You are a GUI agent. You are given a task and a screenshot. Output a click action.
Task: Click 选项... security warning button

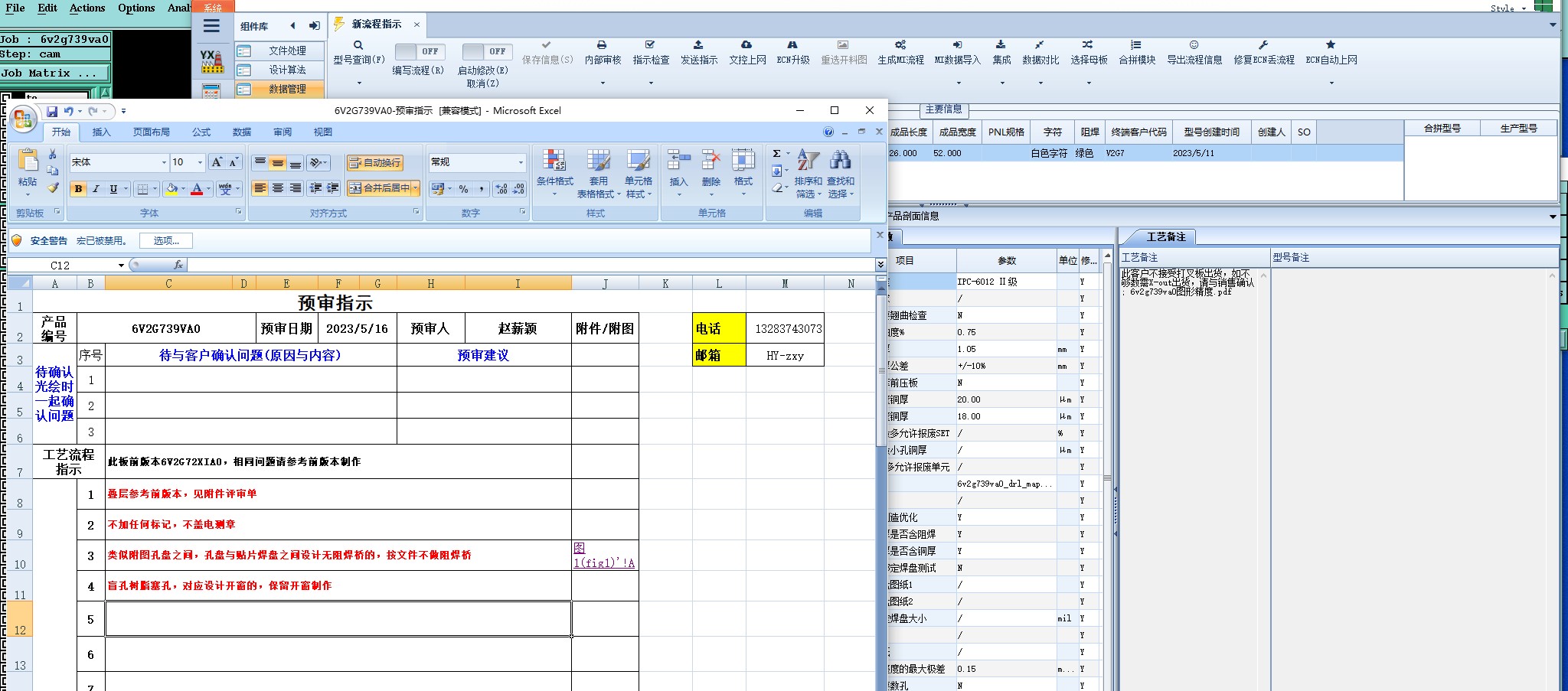coord(166,241)
